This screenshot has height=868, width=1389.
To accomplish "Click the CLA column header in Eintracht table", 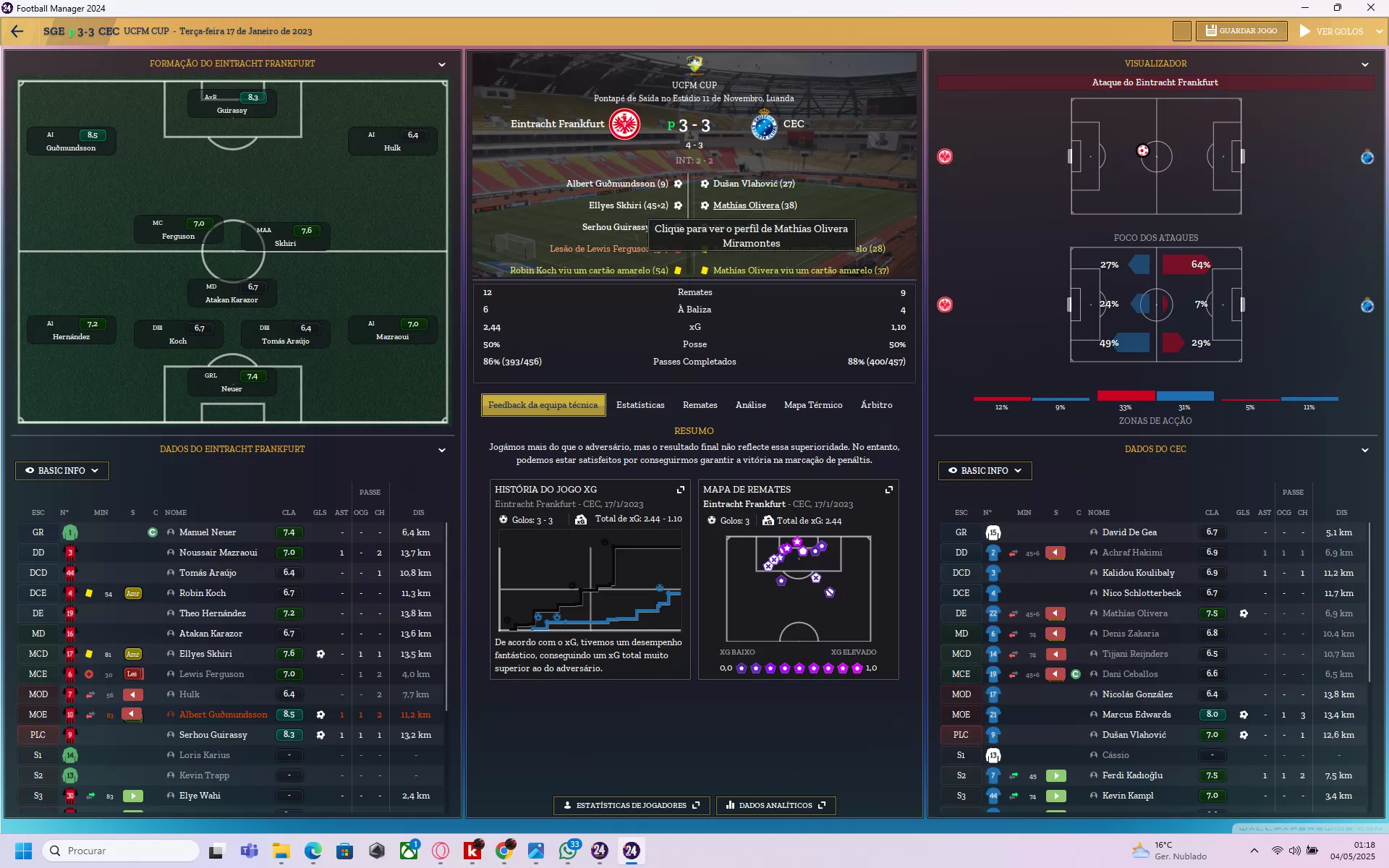I will pyautogui.click(x=289, y=513).
